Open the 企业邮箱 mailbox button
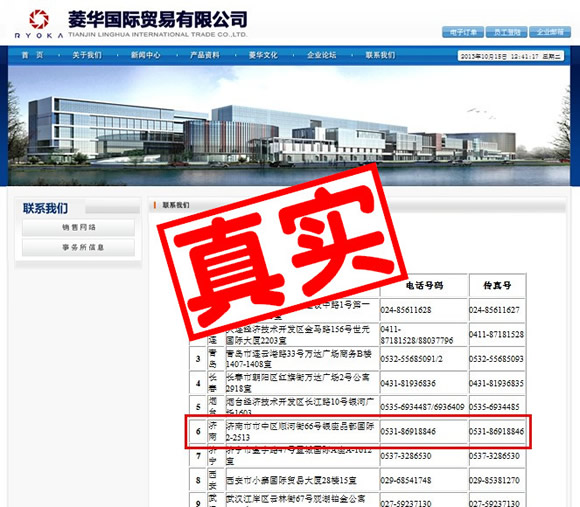The image size is (580, 507). tap(550, 32)
